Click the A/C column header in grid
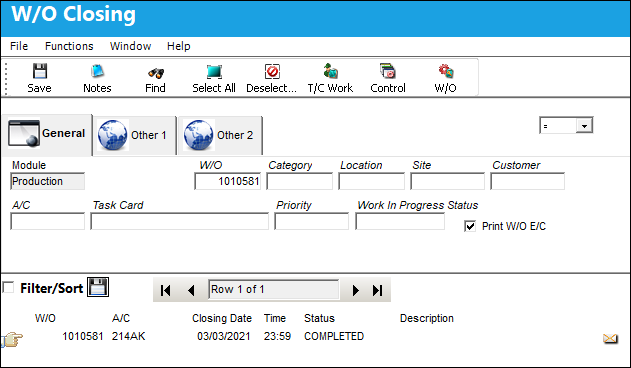 121,318
